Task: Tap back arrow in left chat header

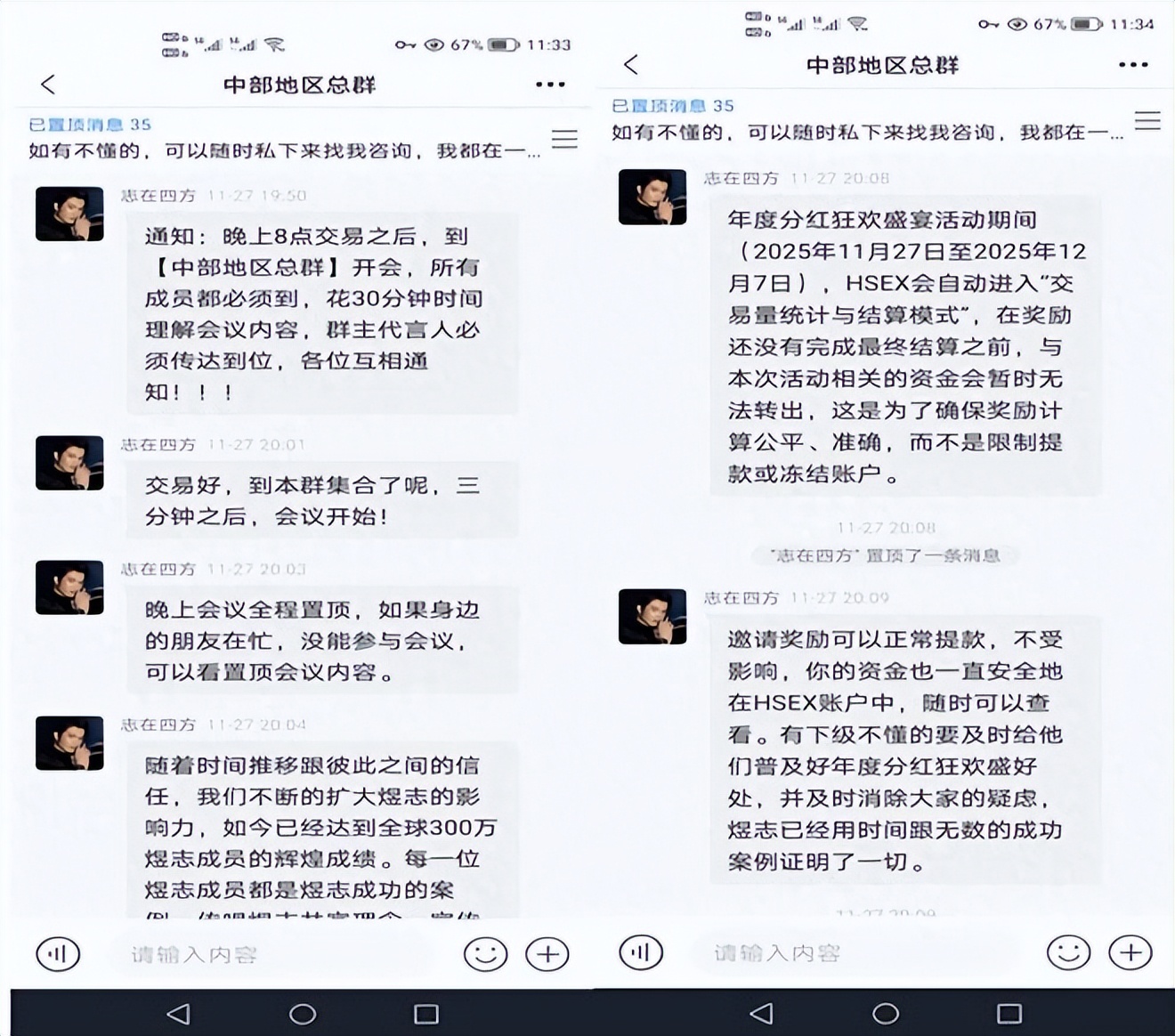Action: pyautogui.click(x=48, y=85)
